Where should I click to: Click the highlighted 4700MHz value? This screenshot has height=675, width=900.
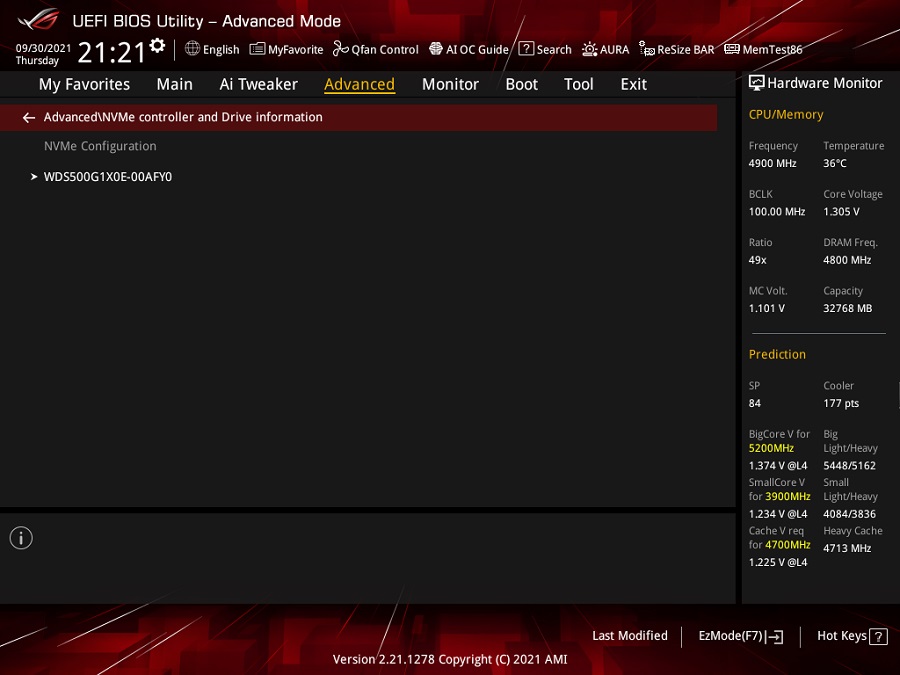(788, 545)
